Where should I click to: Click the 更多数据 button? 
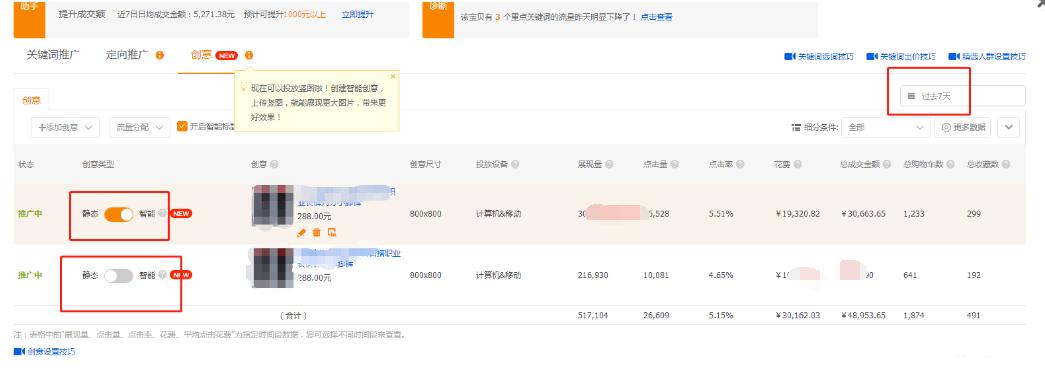point(962,127)
